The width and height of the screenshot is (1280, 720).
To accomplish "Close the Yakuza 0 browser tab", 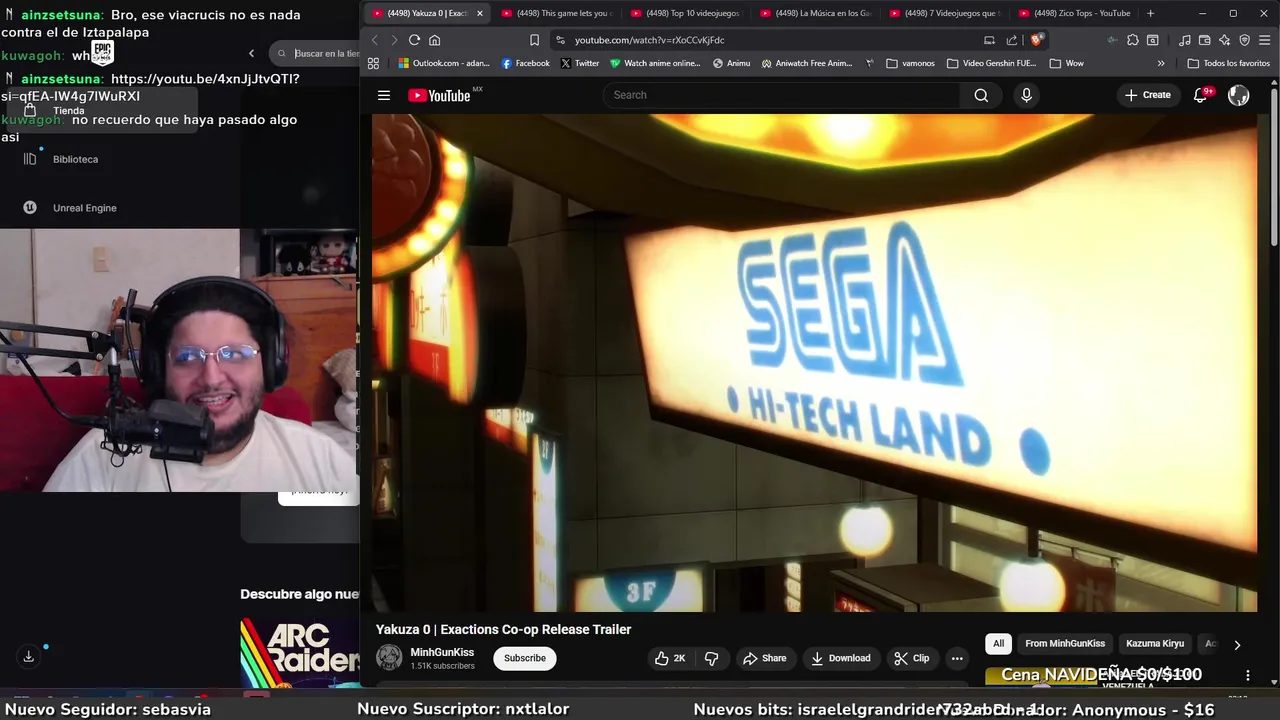I will coord(480,13).
